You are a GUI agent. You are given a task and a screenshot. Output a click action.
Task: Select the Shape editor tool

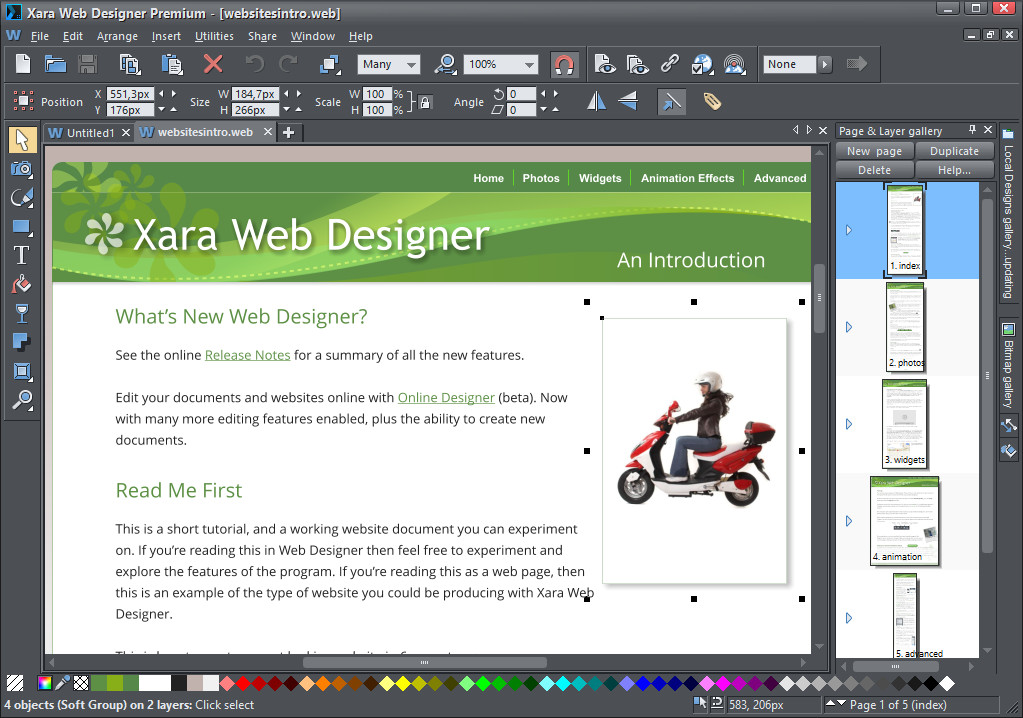(x=22, y=198)
